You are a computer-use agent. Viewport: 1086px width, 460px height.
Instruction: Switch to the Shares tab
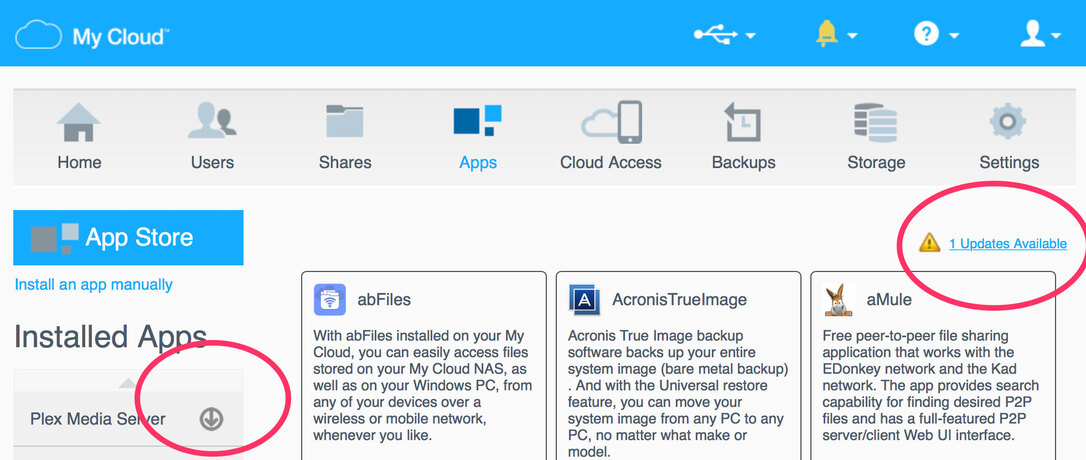pyautogui.click(x=345, y=137)
